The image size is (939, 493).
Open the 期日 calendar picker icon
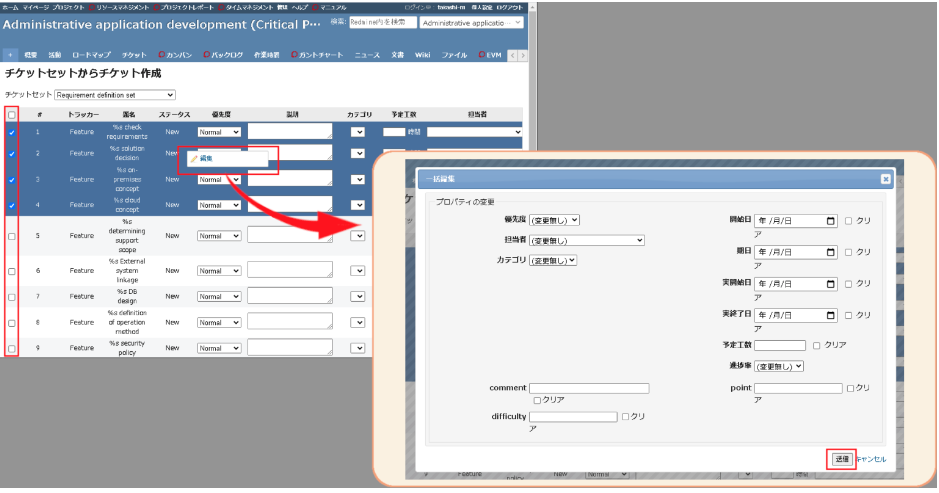click(x=830, y=252)
